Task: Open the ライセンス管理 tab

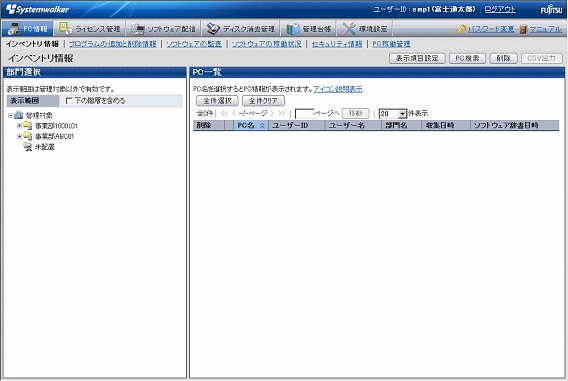Action: click(89, 28)
